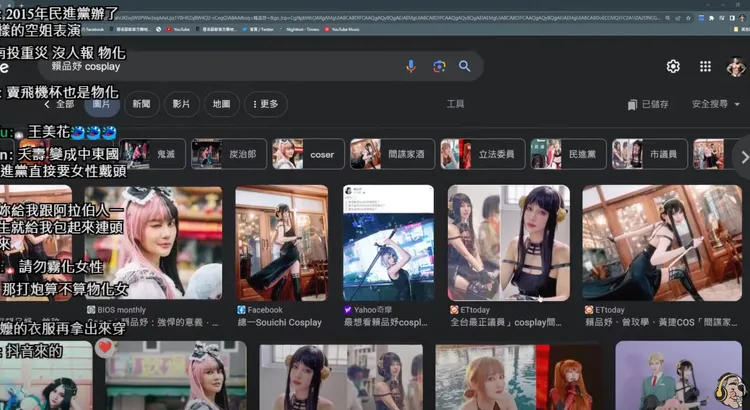Filter by the 炭治郎 chip

(229, 154)
